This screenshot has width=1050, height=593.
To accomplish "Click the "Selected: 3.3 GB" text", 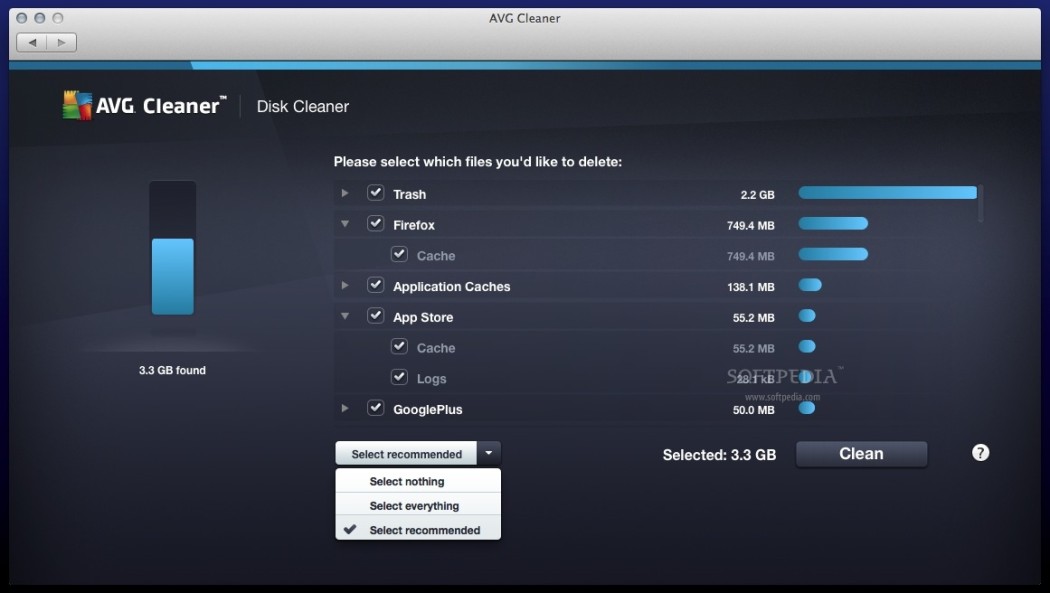I will tap(719, 455).
